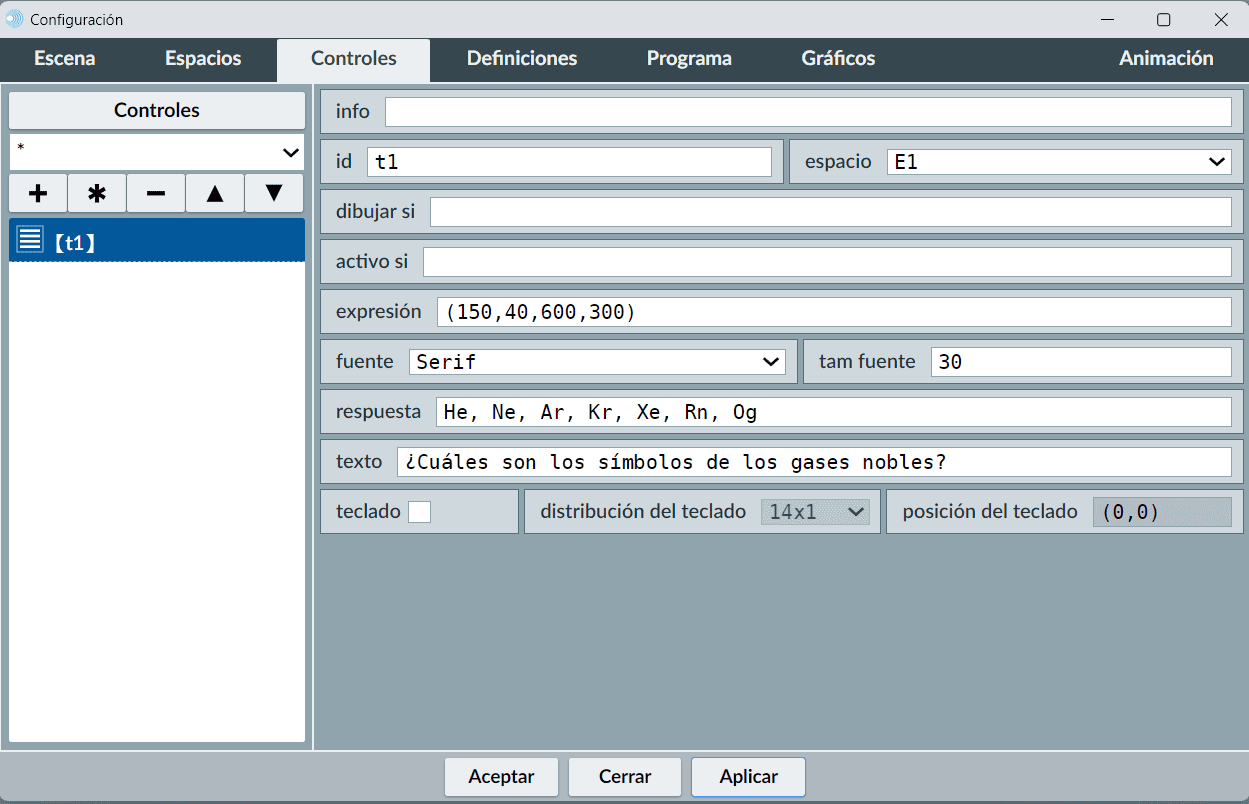1249x804 pixels.
Task: Expand the fuente dropdown showing Serif
Action: click(x=597, y=362)
